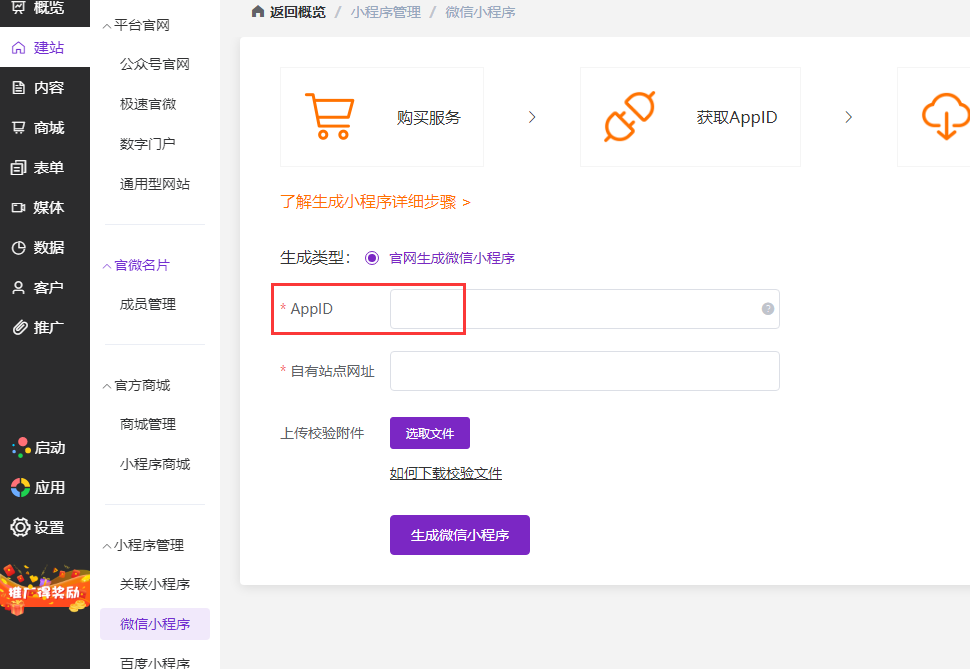Click the 生成微信小程序 button
The image size is (970, 669).
click(x=459, y=535)
